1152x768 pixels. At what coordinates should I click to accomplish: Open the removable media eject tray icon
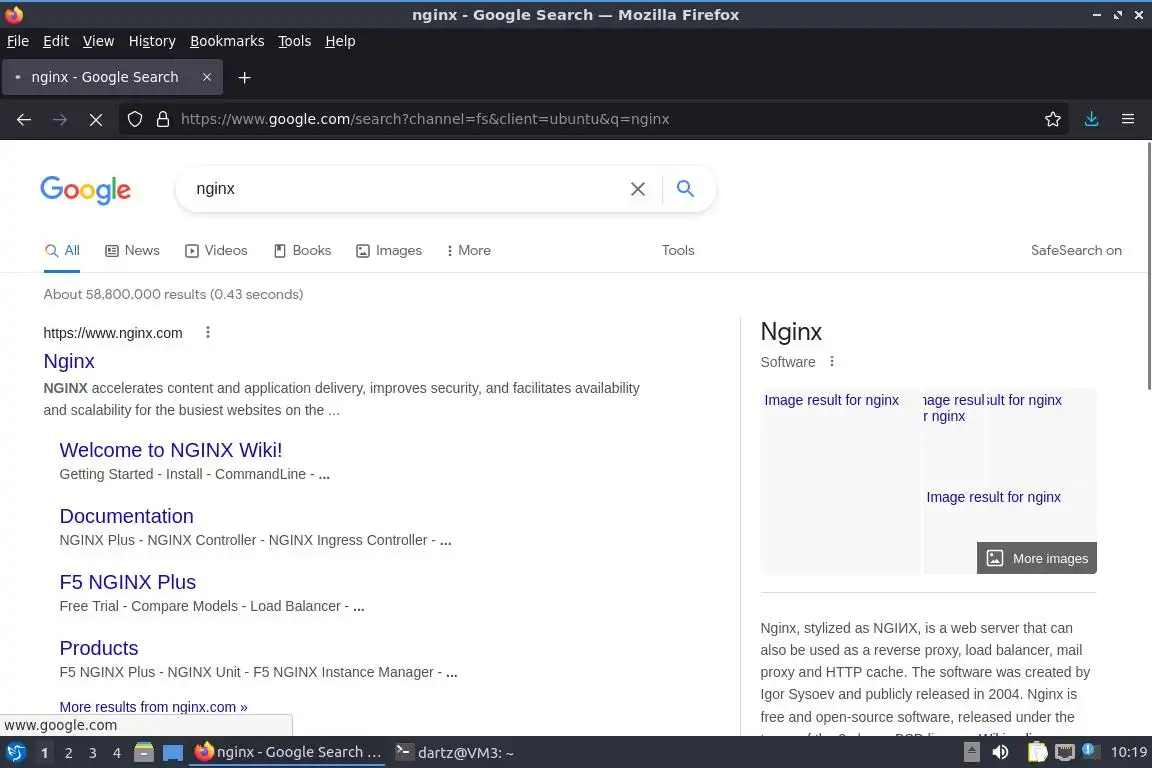[x=971, y=753]
